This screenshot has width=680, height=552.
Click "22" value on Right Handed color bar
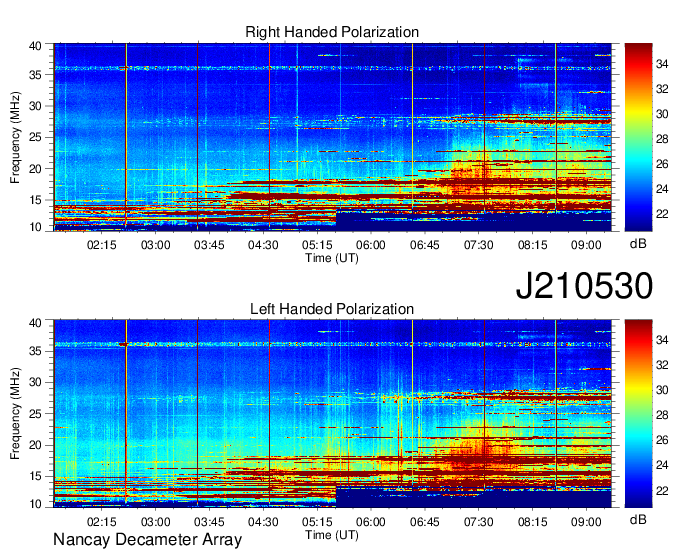662,214
